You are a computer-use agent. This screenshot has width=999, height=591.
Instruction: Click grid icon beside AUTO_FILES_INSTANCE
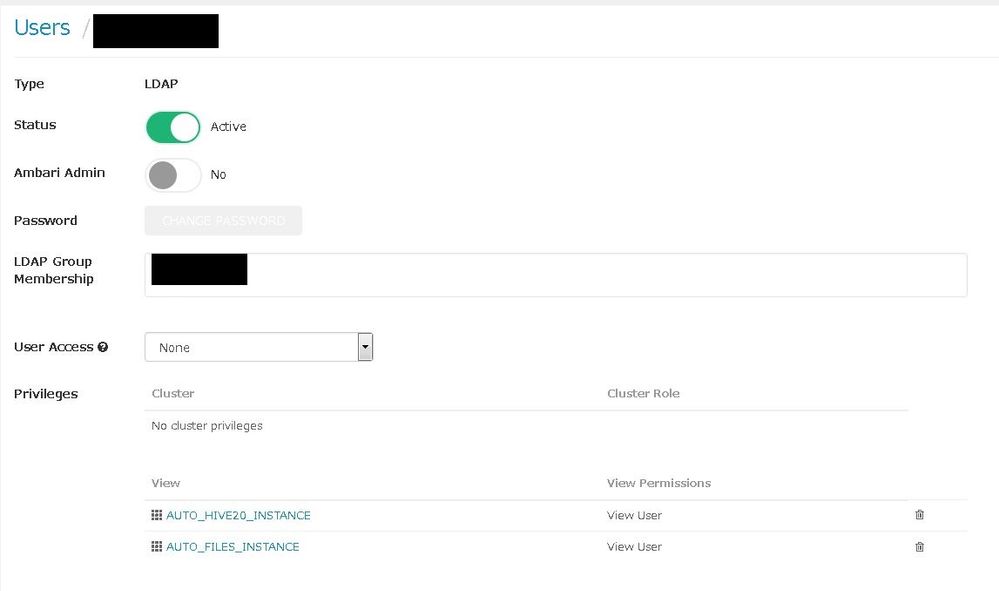click(x=156, y=547)
